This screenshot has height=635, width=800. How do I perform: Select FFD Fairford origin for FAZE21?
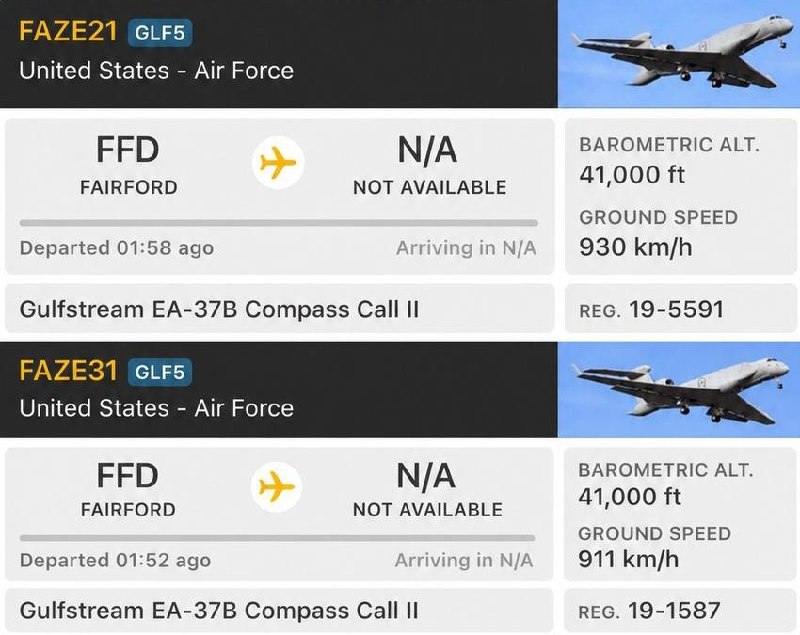coord(128,165)
